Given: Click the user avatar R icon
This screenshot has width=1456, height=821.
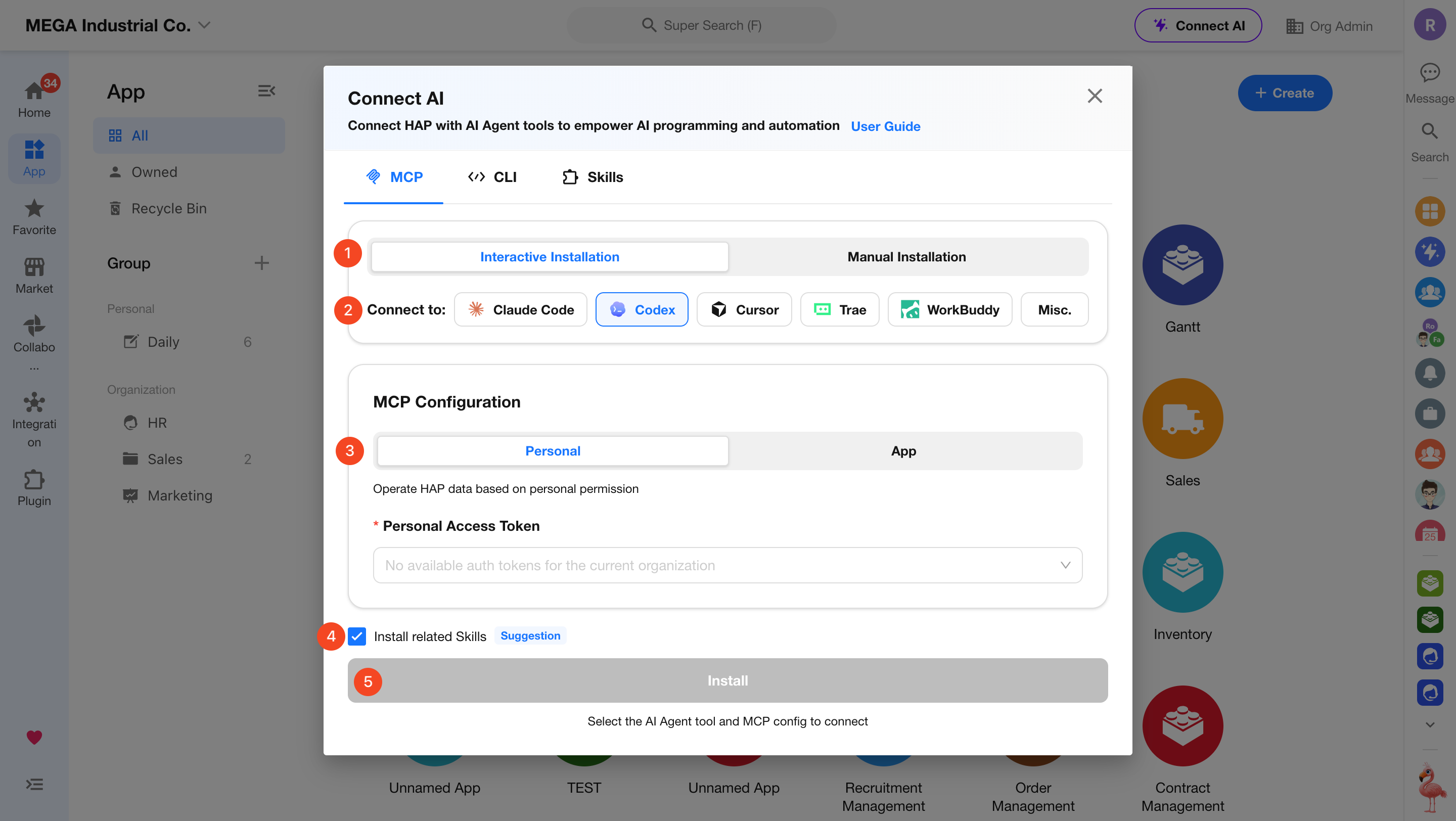Looking at the screenshot, I should pos(1429,25).
